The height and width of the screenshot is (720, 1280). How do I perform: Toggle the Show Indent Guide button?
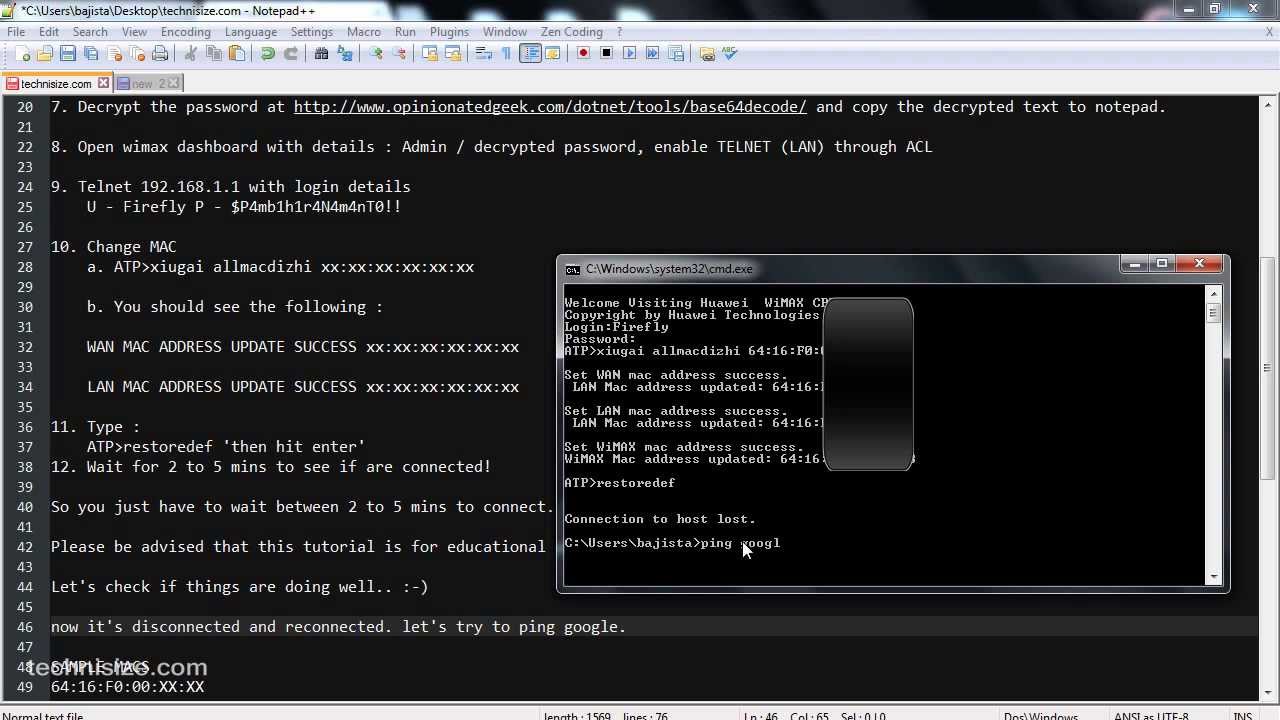[x=530, y=53]
